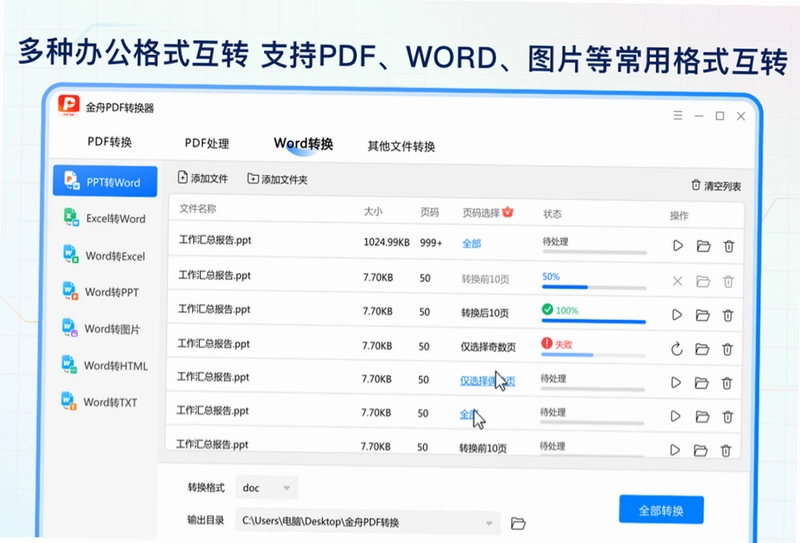Select PPT转Word in the sidebar
800x543 pixels.
[x=105, y=181]
